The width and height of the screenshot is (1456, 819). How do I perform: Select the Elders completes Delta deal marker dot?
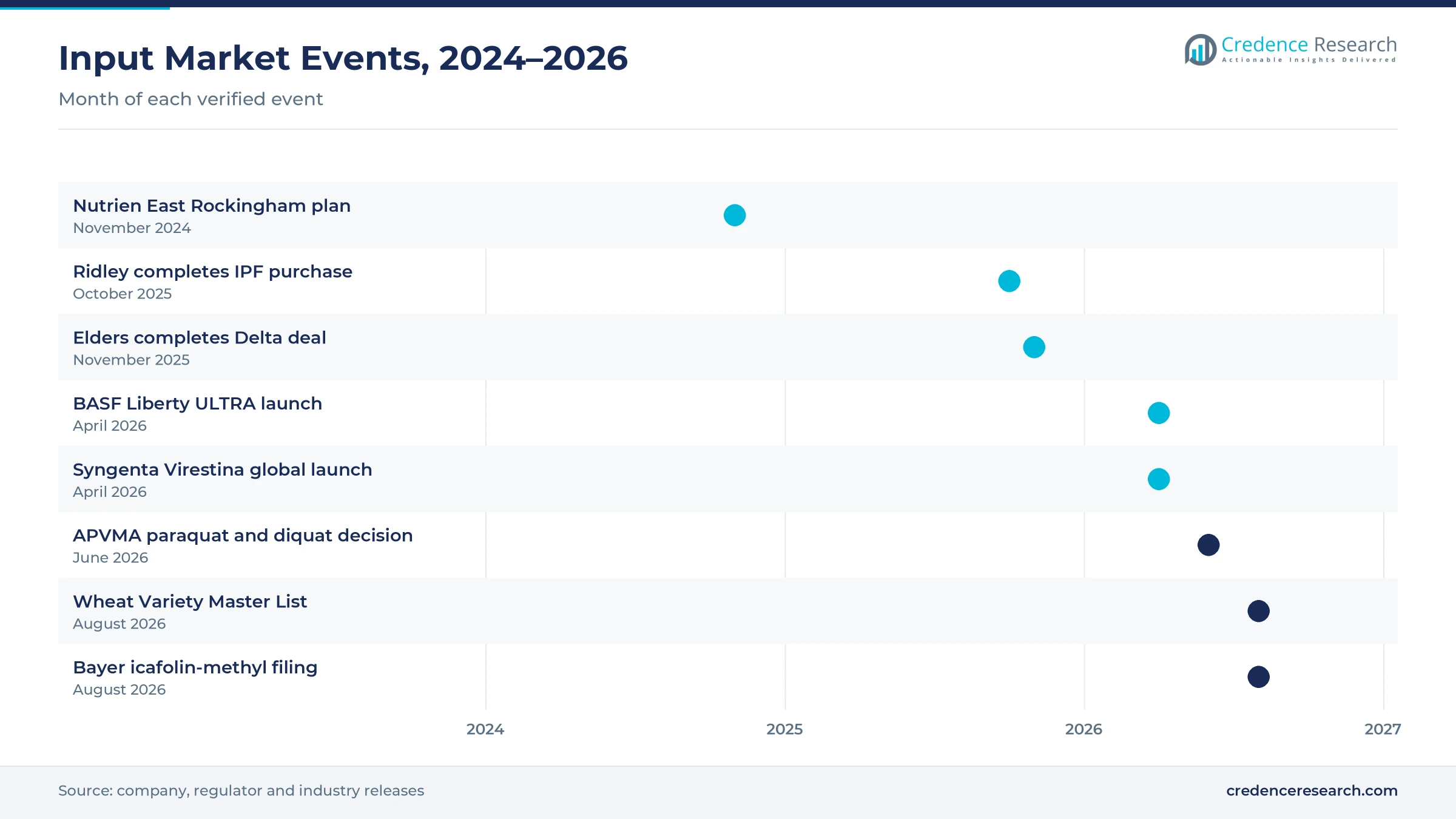pos(1034,347)
